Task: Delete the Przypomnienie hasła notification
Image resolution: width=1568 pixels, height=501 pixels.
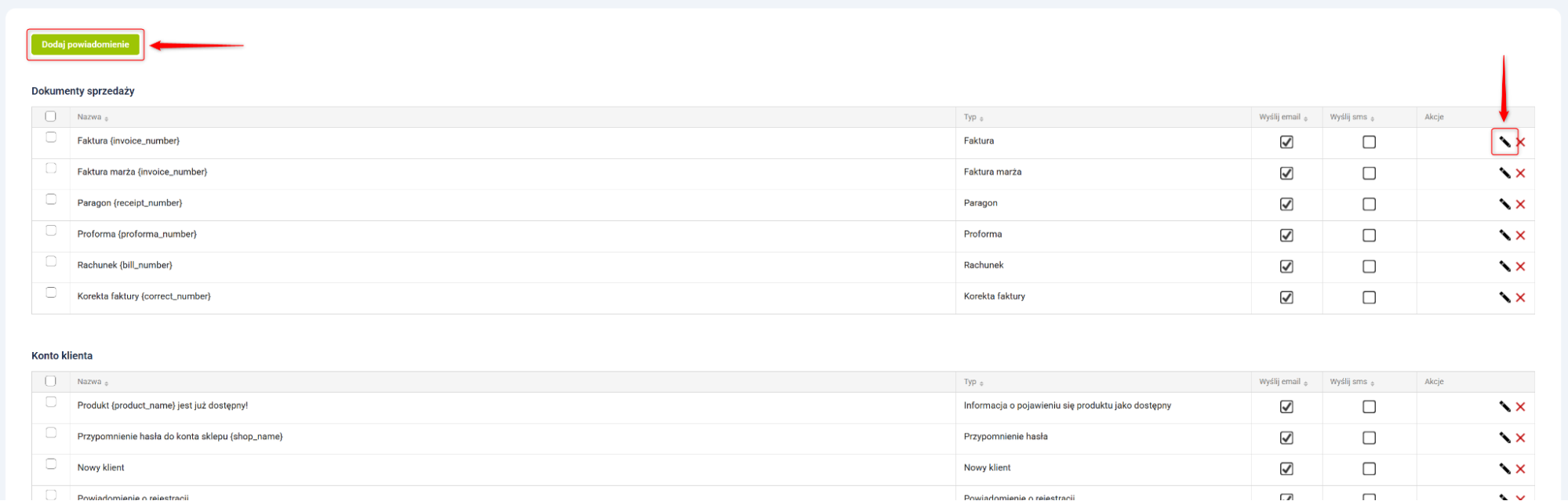Action: pos(1520,437)
